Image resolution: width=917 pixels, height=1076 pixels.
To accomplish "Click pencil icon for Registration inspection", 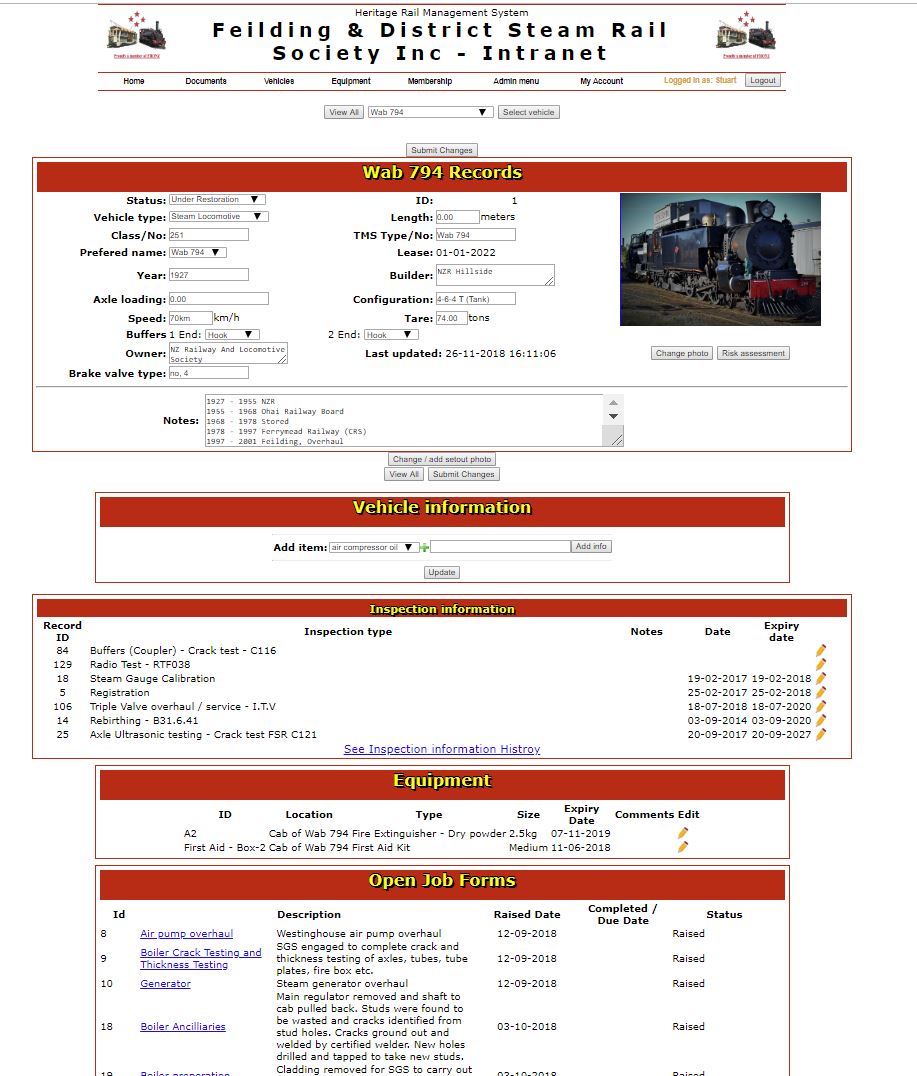I will click(x=821, y=692).
